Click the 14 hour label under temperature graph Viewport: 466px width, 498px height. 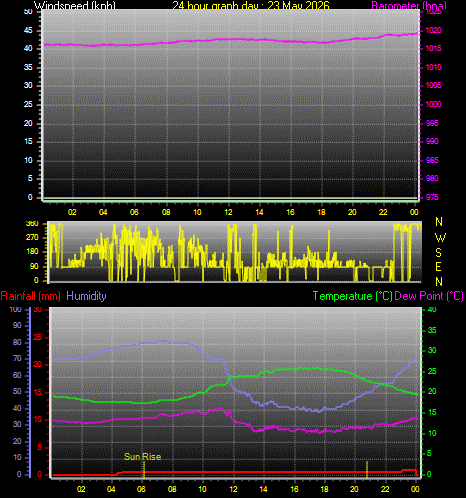pos(263,489)
